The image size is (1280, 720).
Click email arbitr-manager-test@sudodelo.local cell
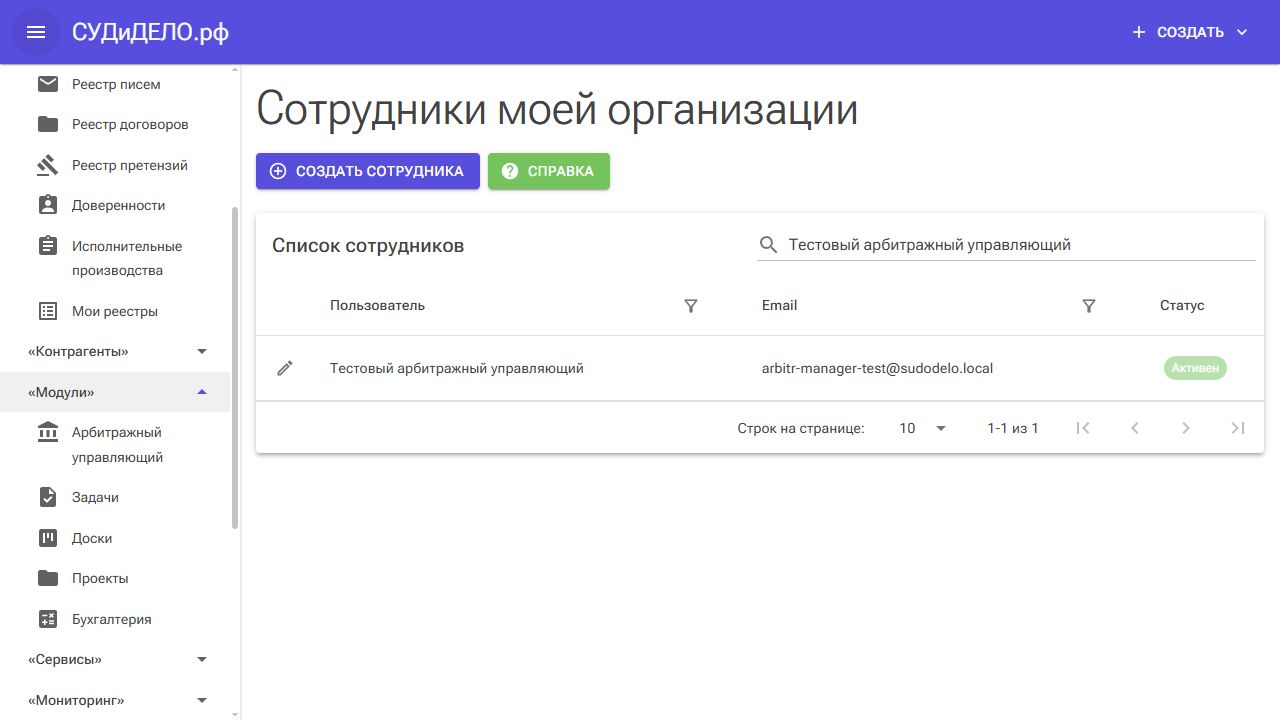[x=877, y=368]
